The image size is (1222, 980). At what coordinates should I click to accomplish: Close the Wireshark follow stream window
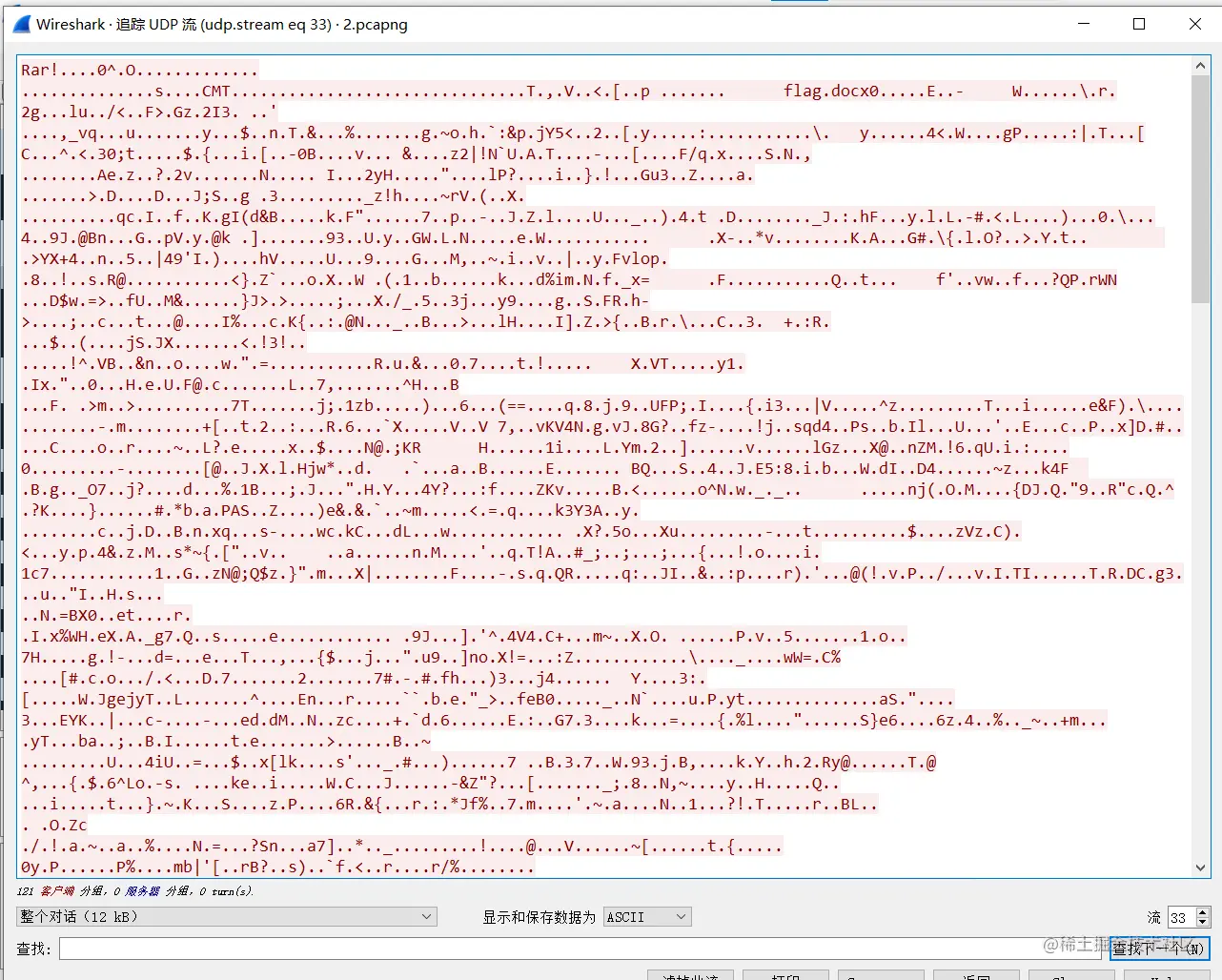[1194, 24]
